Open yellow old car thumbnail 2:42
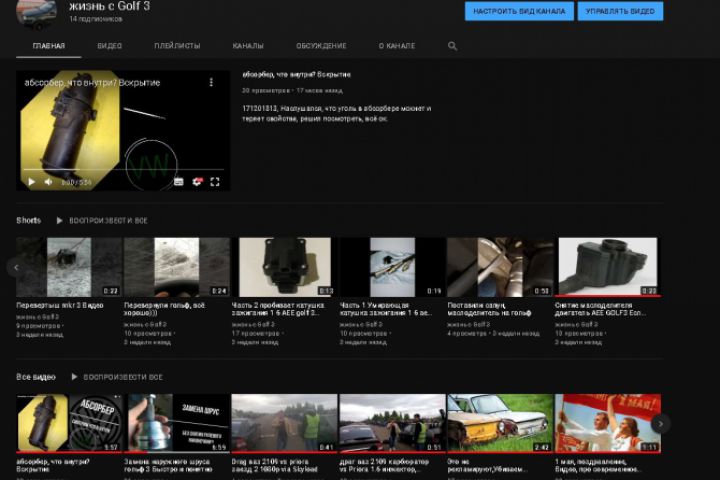 [x=501, y=424]
